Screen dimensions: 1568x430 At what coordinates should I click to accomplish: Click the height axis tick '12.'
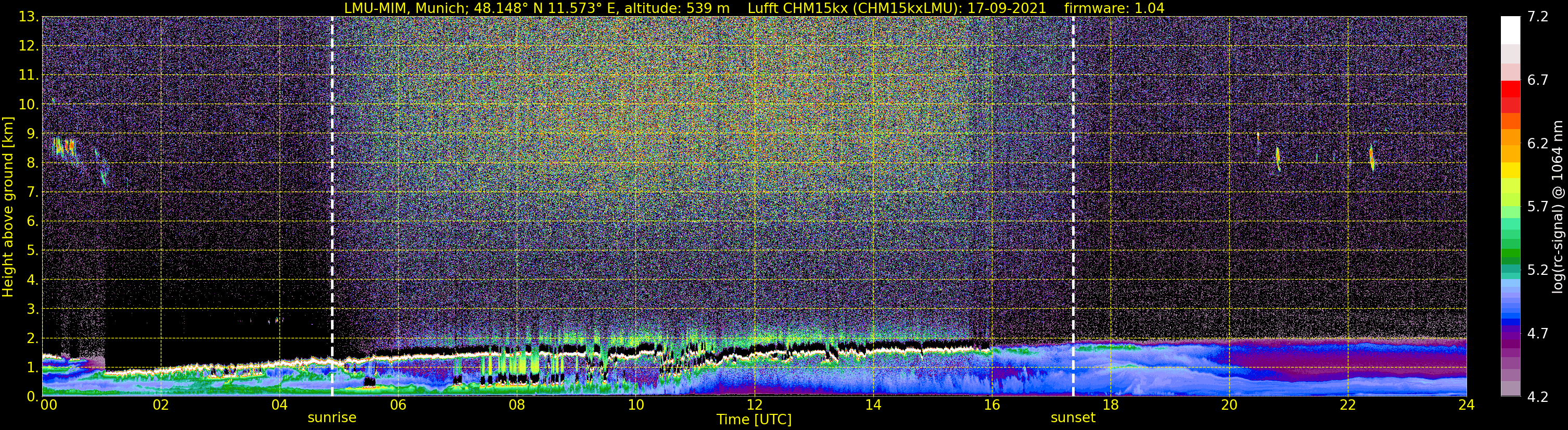pyautogui.click(x=29, y=46)
